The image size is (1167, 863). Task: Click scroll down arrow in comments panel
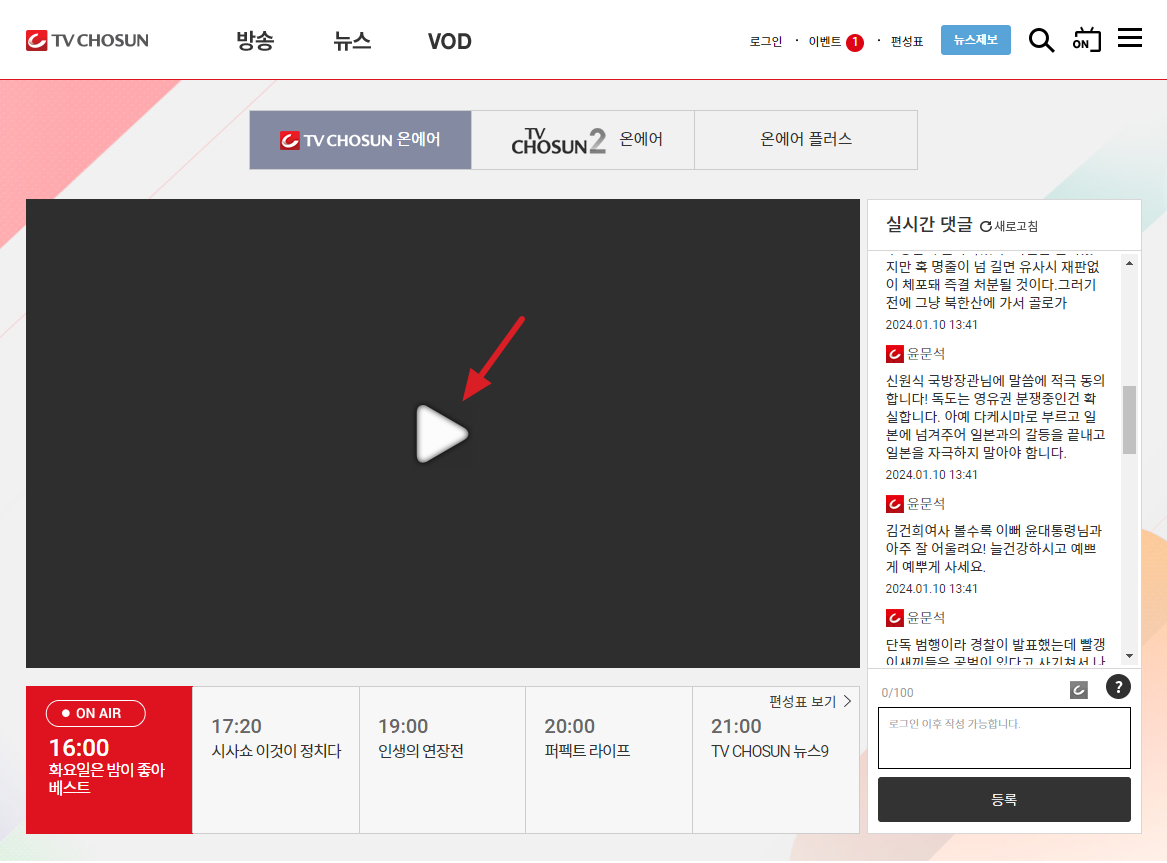1129,655
